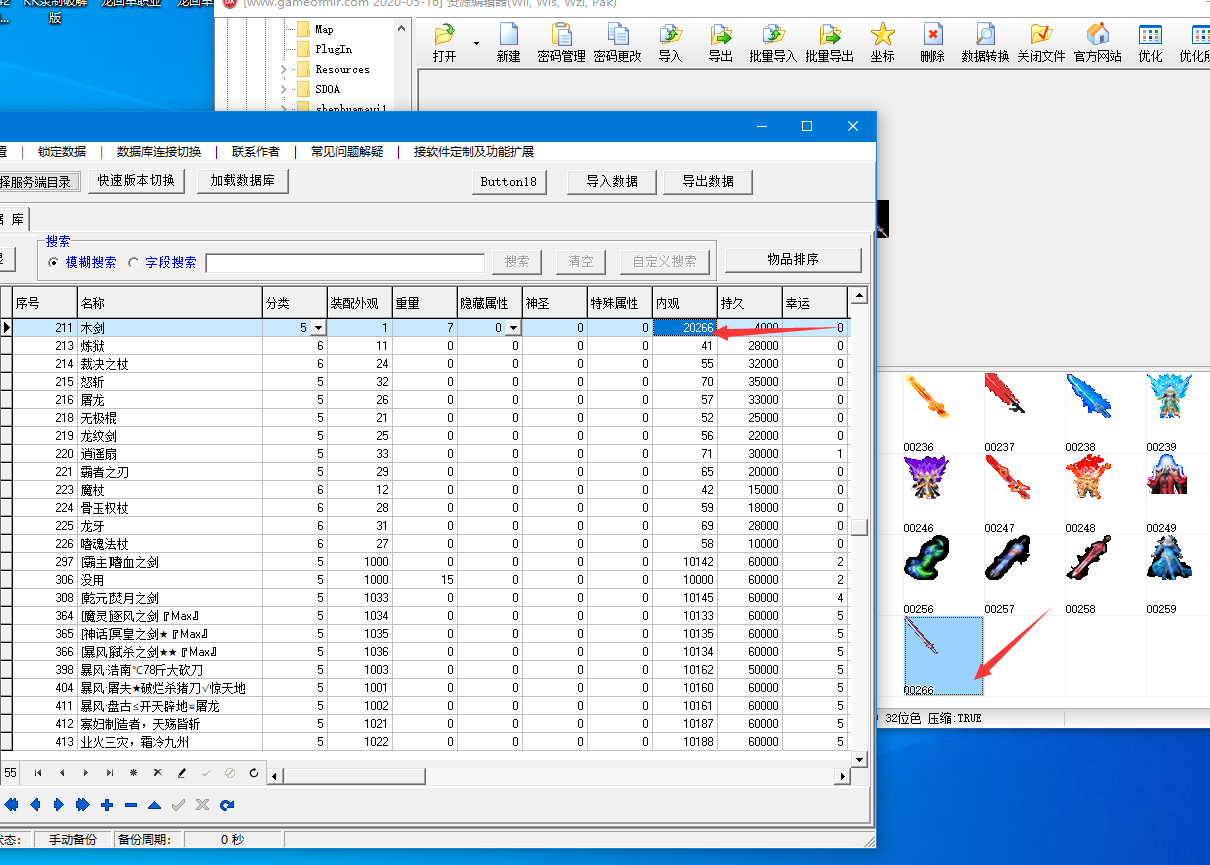The image size is (1210, 865).
Task: Open the 联系作者 menu
Action: 256,152
